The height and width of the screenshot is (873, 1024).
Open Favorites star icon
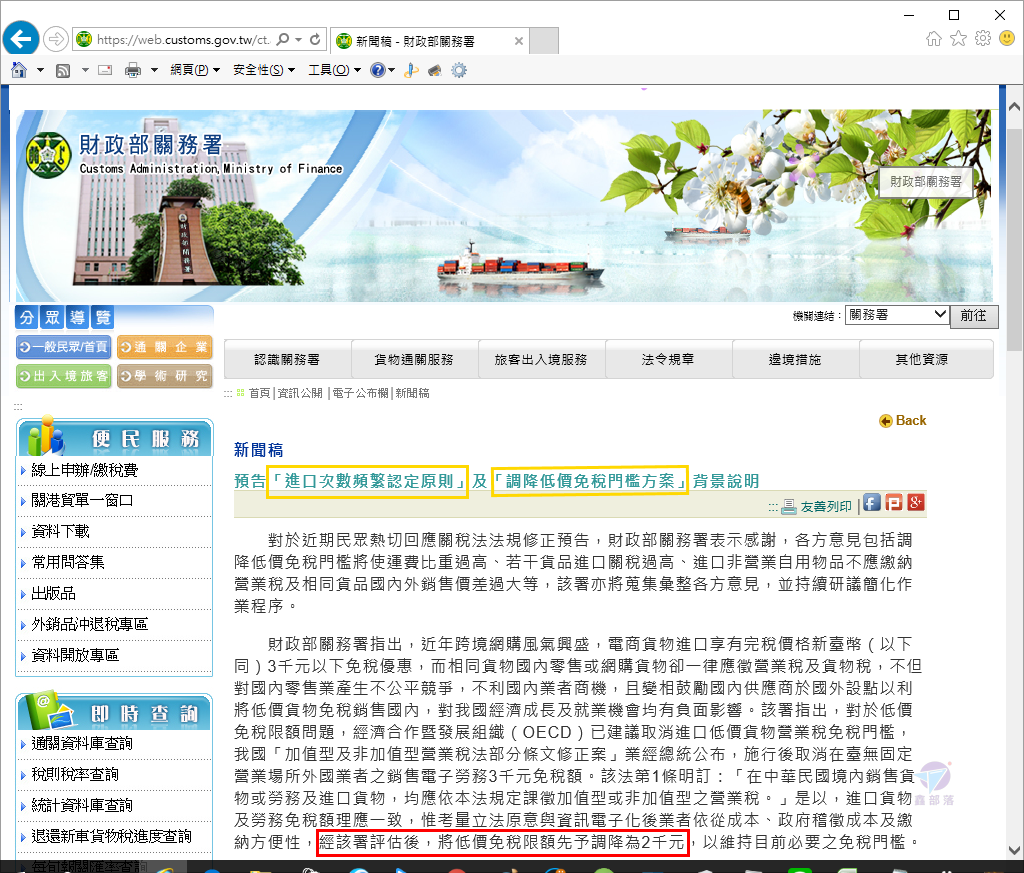pyautogui.click(x=958, y=39)
